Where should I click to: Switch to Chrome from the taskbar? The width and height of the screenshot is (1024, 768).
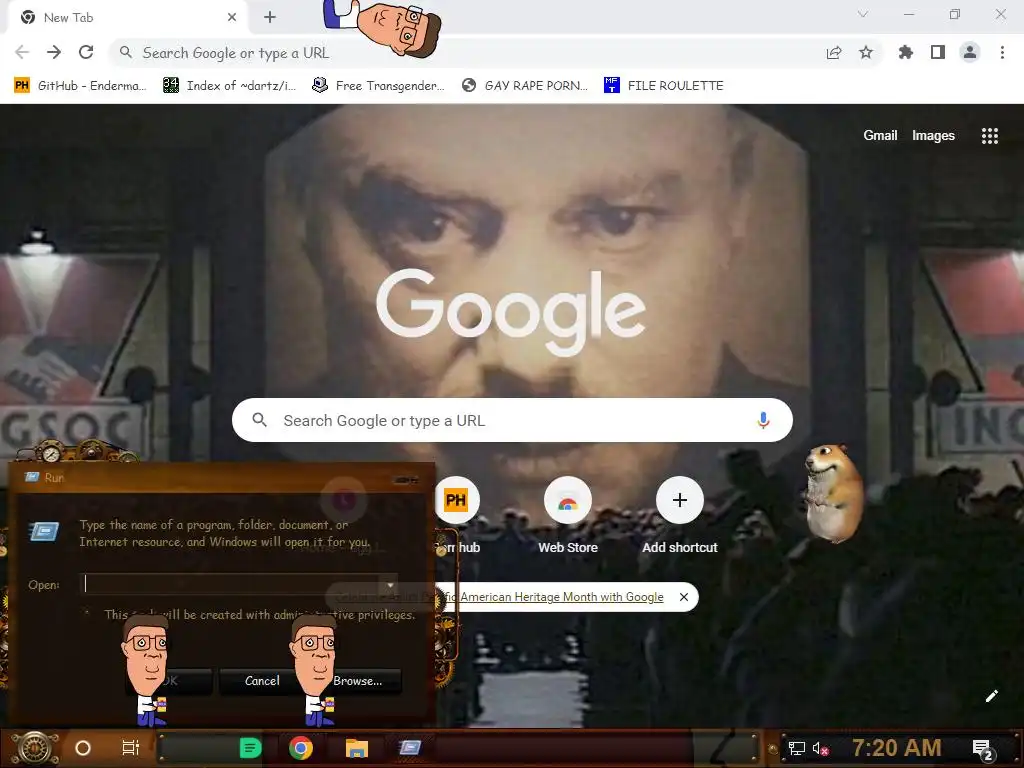[301, 748]
